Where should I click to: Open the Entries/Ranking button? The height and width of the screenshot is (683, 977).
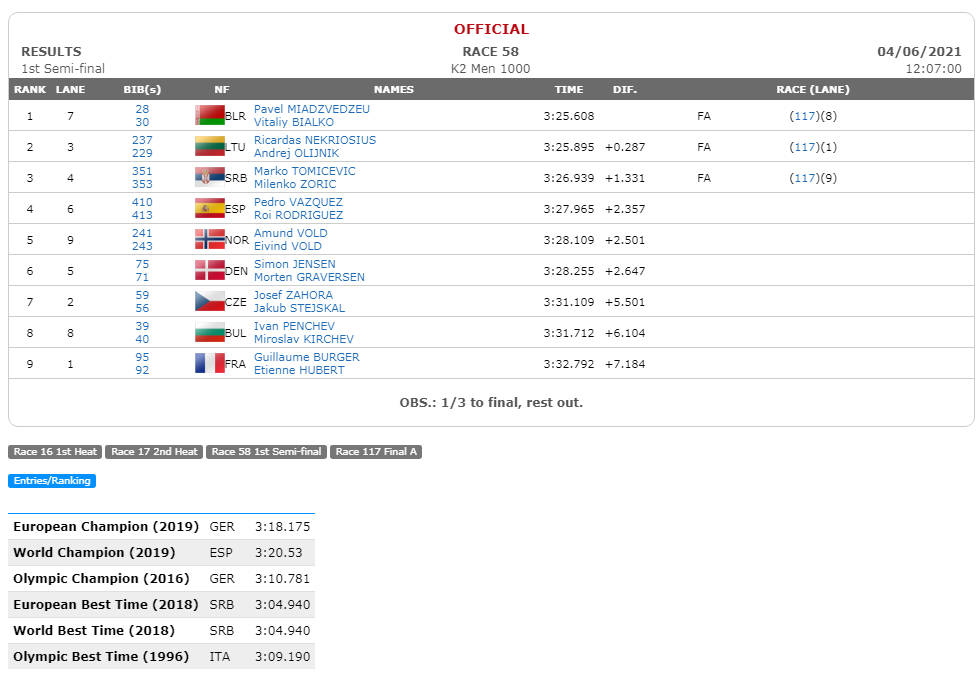(x=52, y=480)
